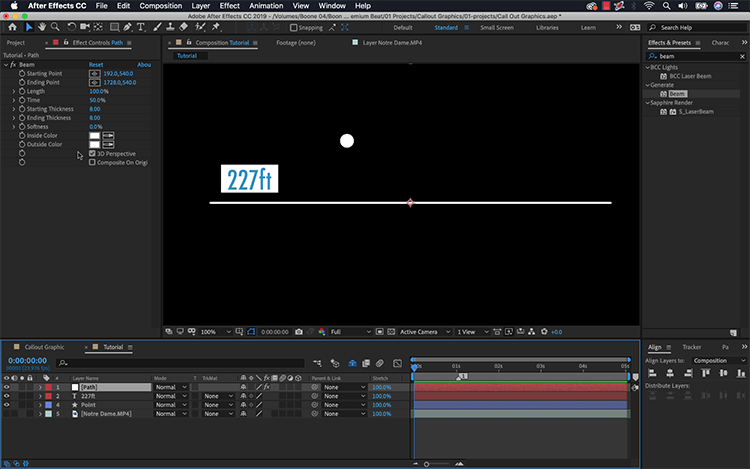750x469 pixels.
Task: Open the Effect menu
Action: 230,6
